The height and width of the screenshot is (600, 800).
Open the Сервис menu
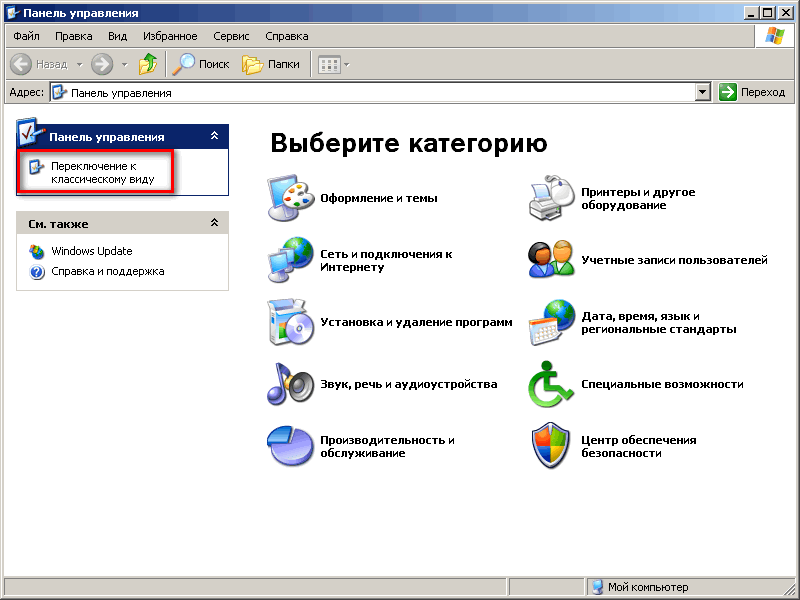[231, 36]
